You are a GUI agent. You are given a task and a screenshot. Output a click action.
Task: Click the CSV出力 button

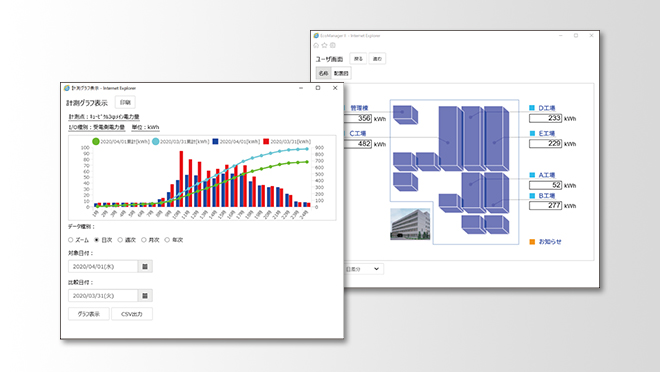click(x=132, y=314)
